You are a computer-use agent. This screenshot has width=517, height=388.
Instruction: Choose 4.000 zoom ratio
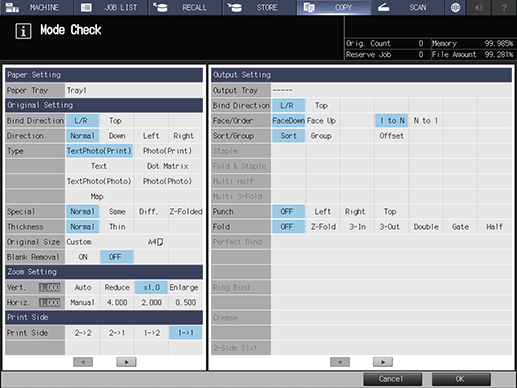click(x=116, y=303)
